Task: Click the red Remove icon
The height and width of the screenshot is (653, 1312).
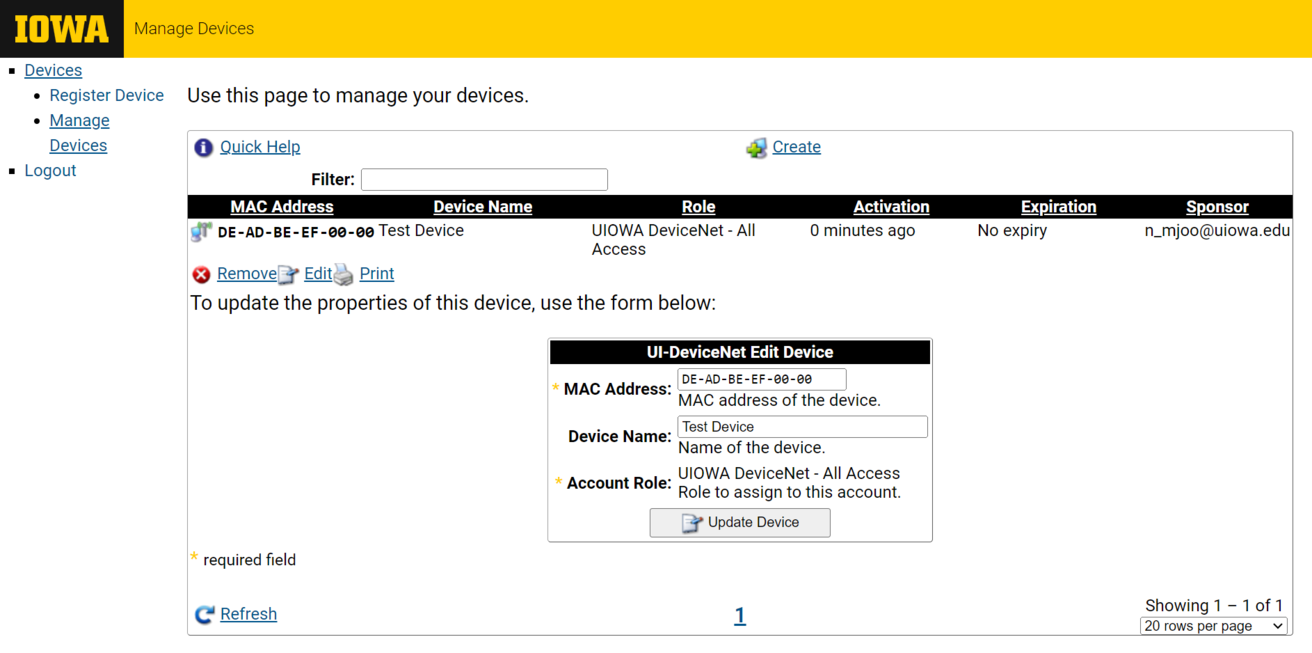Action: click(202, 273)
